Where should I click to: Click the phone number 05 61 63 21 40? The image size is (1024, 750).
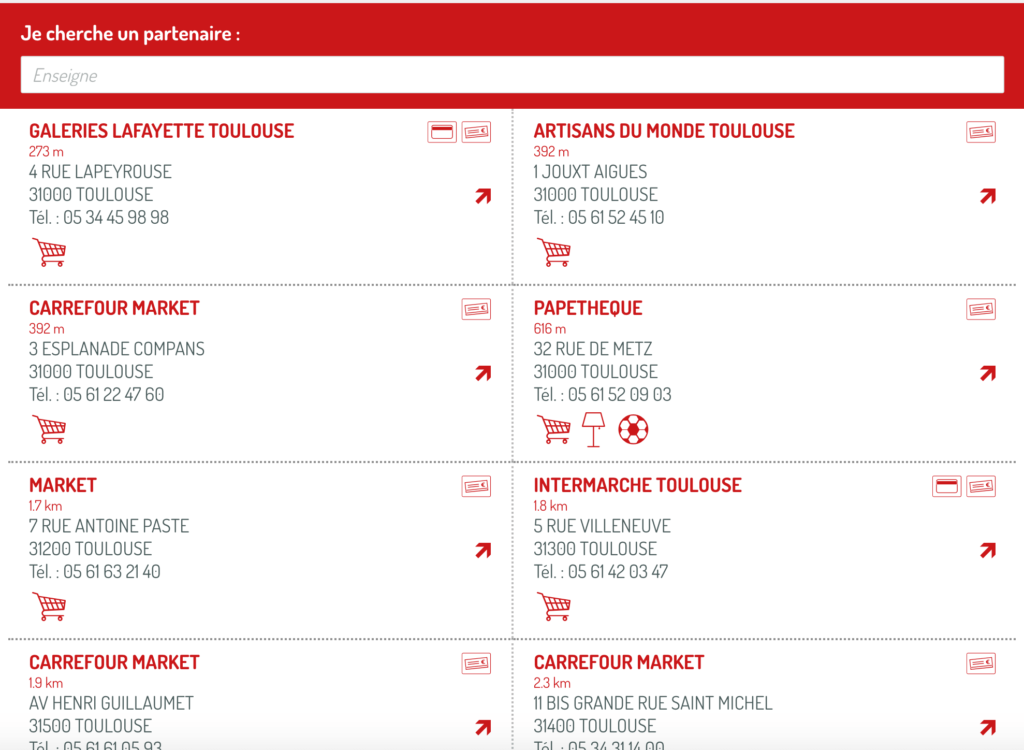tap(112, 572)
